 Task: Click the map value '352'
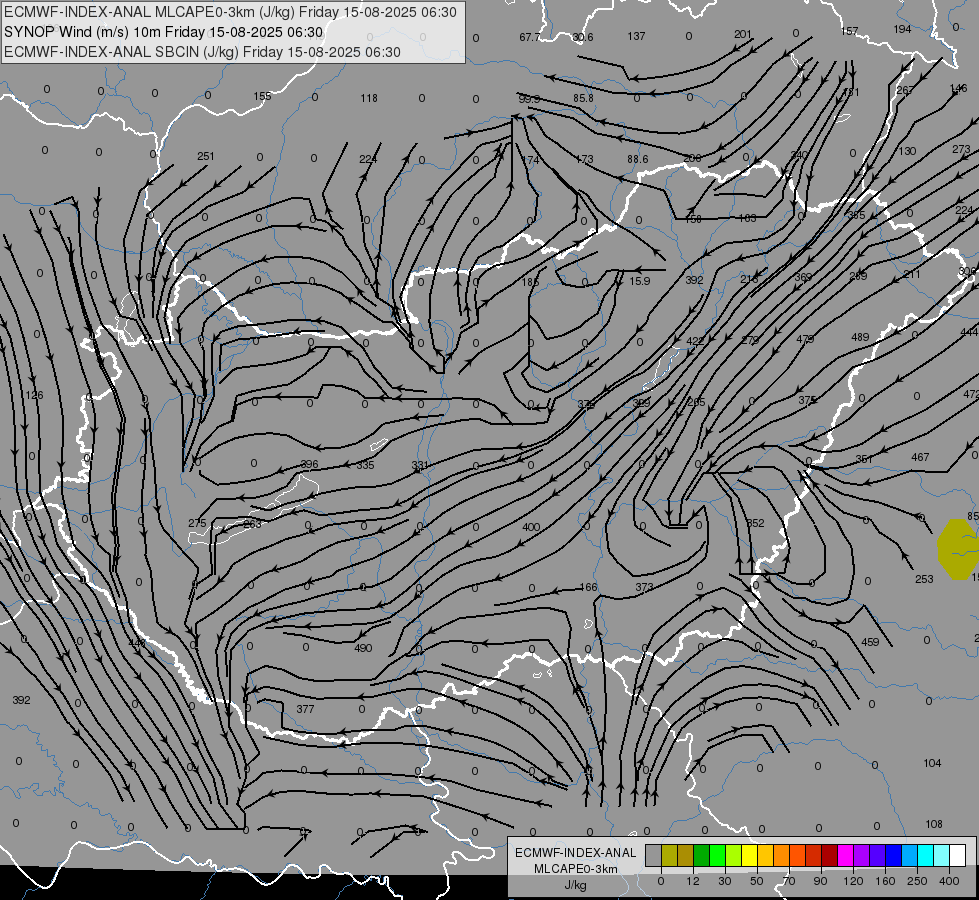point(755,523)
